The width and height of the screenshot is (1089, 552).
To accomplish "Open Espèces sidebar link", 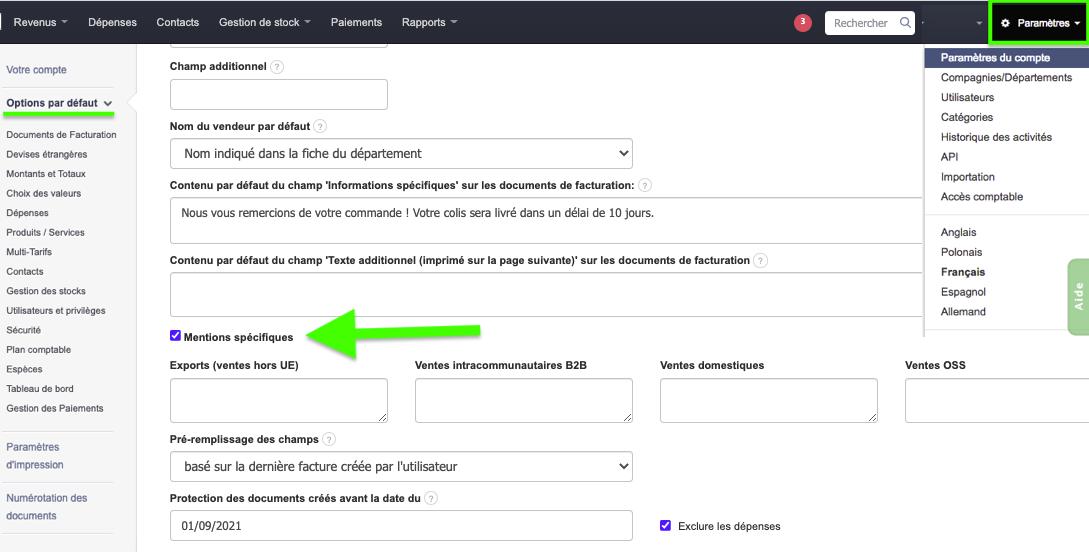I will point(24,369).
